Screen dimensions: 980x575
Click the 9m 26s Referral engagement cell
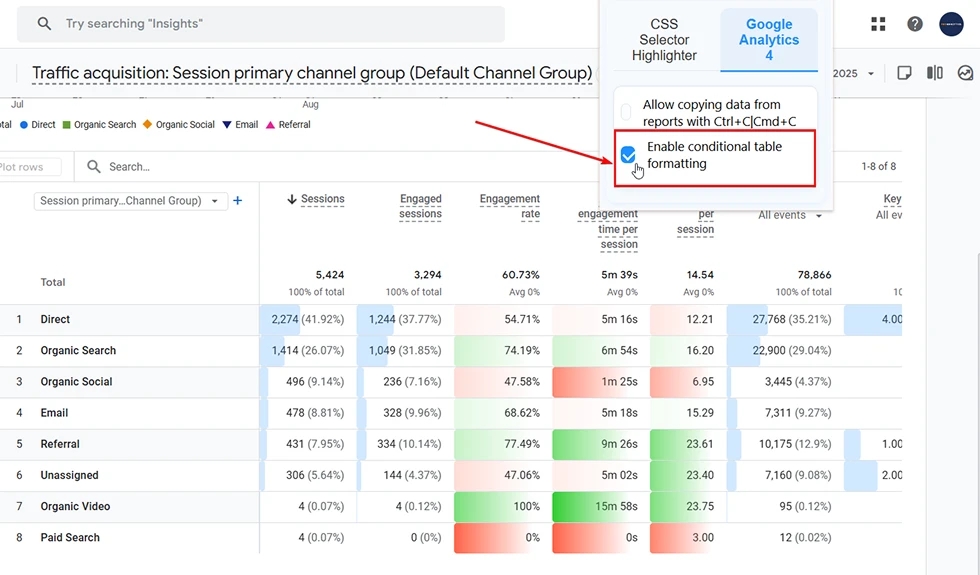coord(601,444)
